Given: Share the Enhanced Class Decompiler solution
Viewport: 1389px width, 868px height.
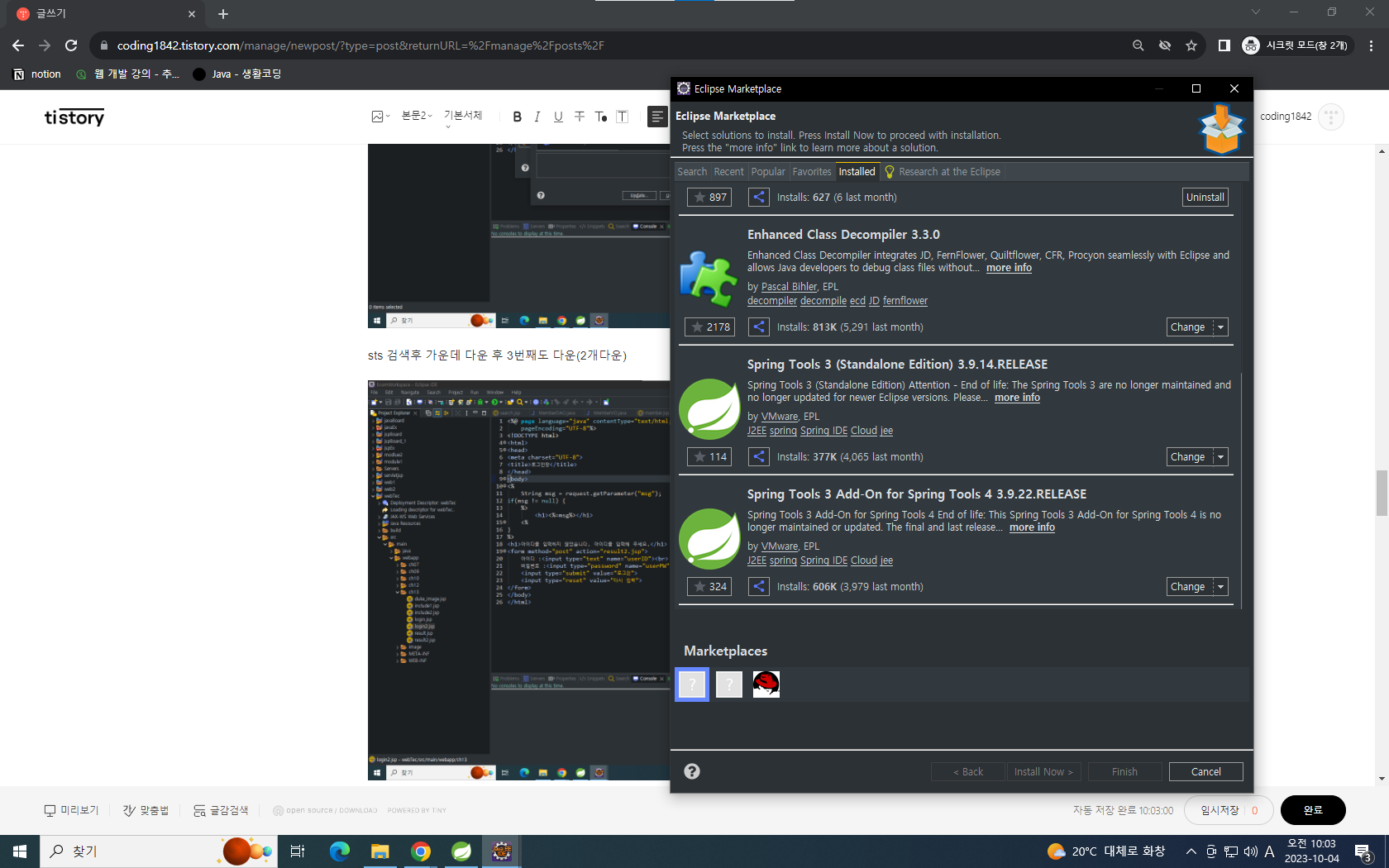Looking at the screenshot, I should (x=758, y=327).
